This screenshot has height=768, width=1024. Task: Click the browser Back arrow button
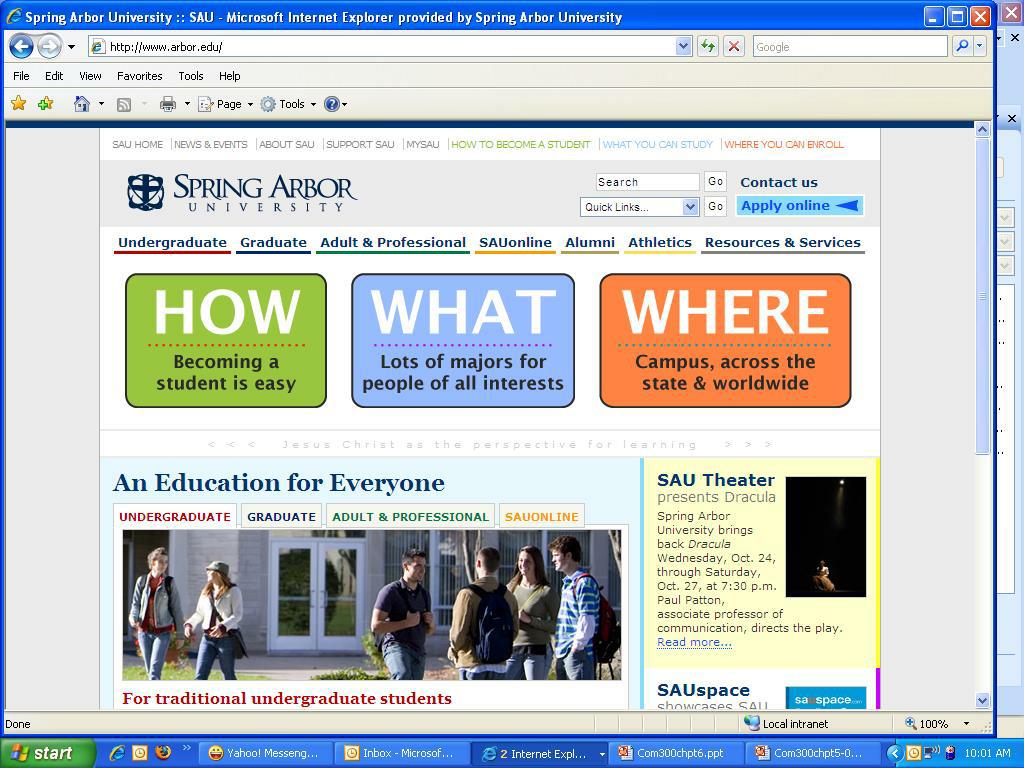(x=22, y=46)
